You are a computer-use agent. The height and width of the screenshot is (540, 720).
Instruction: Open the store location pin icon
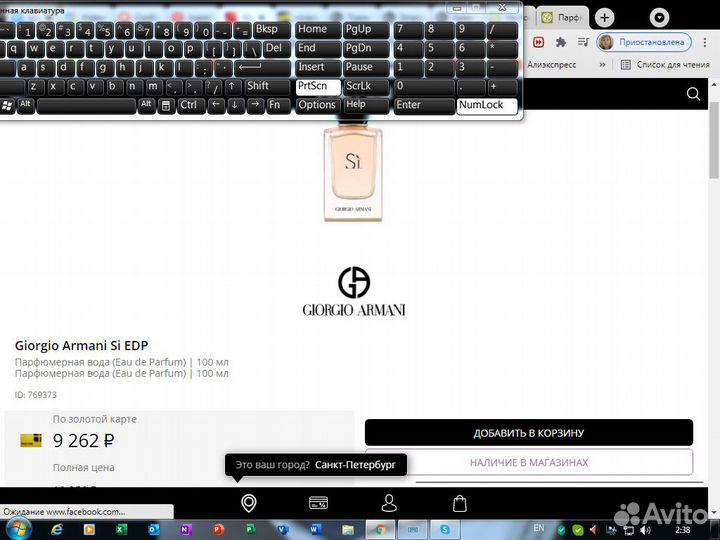pyautogui.click(x=248, y=503)
